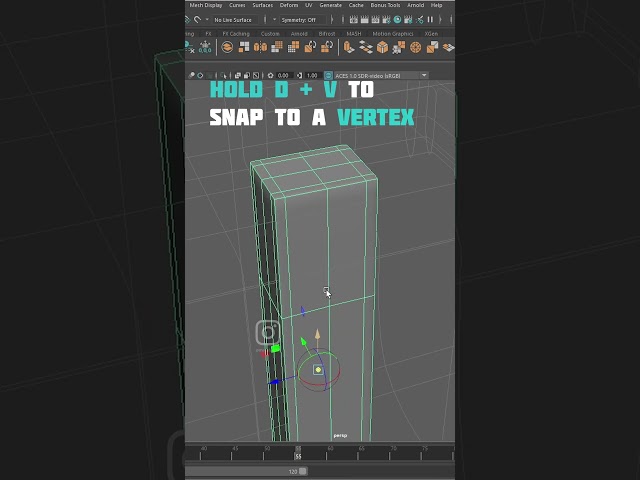This screenshot has width=640, height=480.
Task: Open the Help menu
Action: (x=436, y=5)
